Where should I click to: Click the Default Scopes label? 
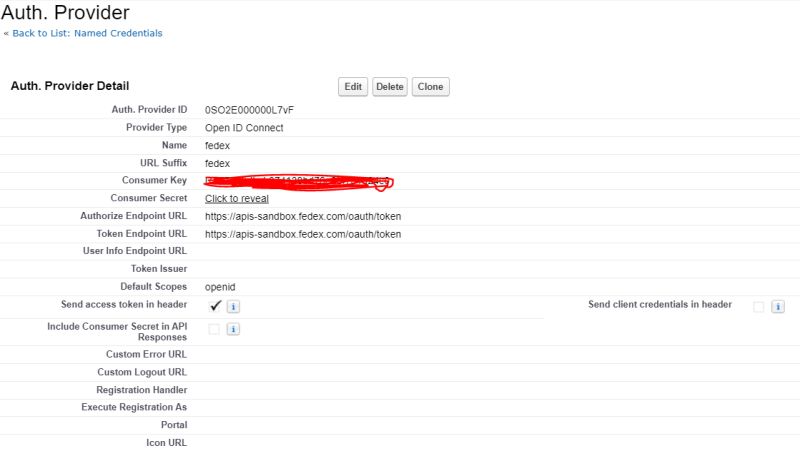(x=154, y=287)
